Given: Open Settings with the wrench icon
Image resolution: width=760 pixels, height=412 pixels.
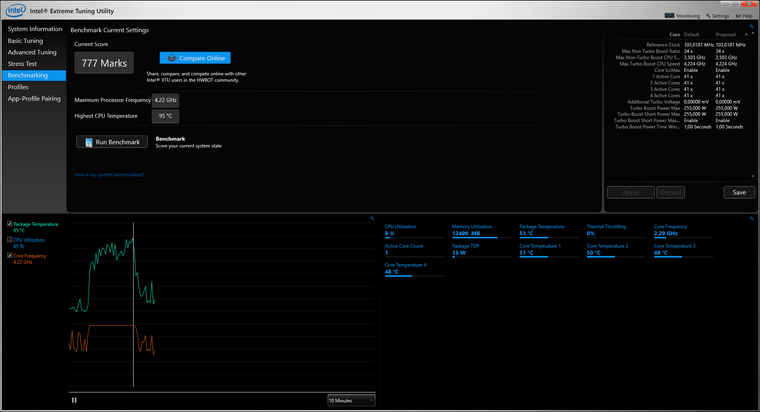Looking at the screenshot, I should (717, 16).
